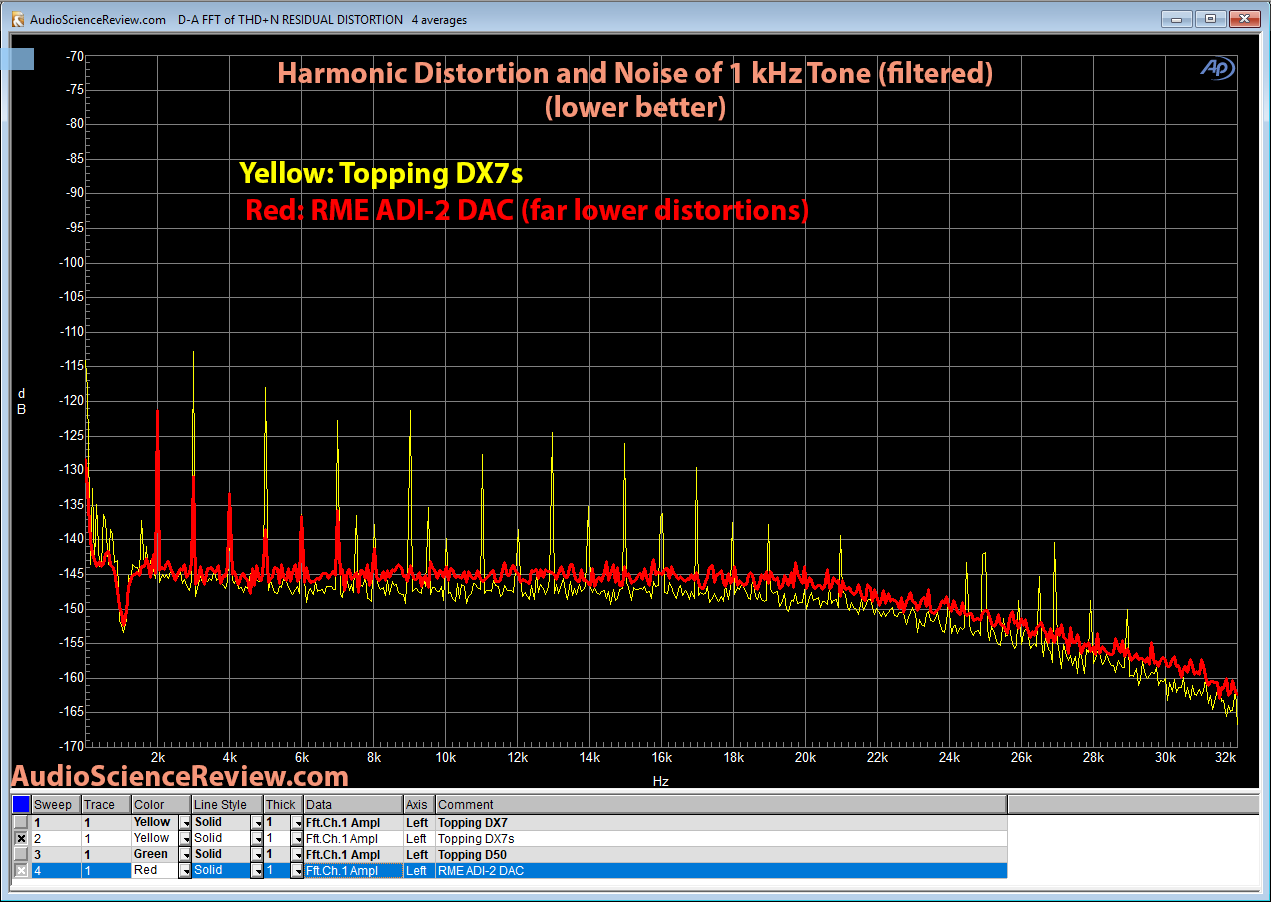Screen dimensions: 1271x902
Task: Open thickness dropdown for Topping DX7s row
Action: (296, 838)
